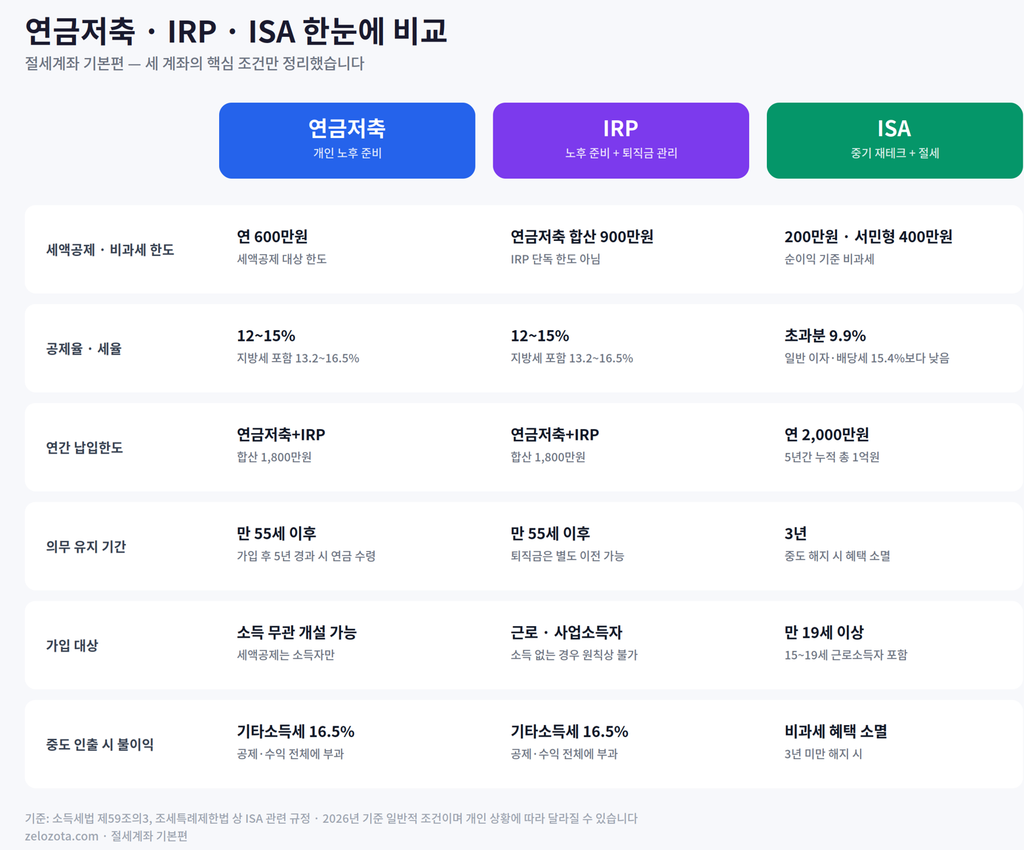
Task: Click '공제·수익 전체에 부과' under 연금저축 column
Action: coord(290,754)
